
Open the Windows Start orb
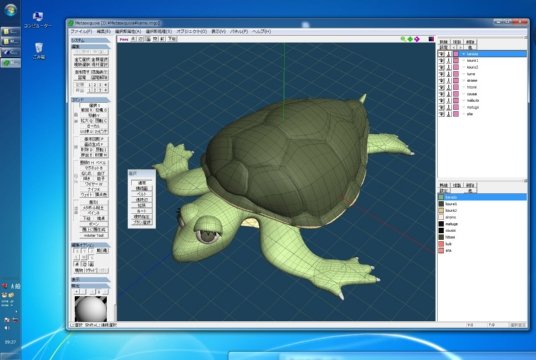[x=10, y=10]
